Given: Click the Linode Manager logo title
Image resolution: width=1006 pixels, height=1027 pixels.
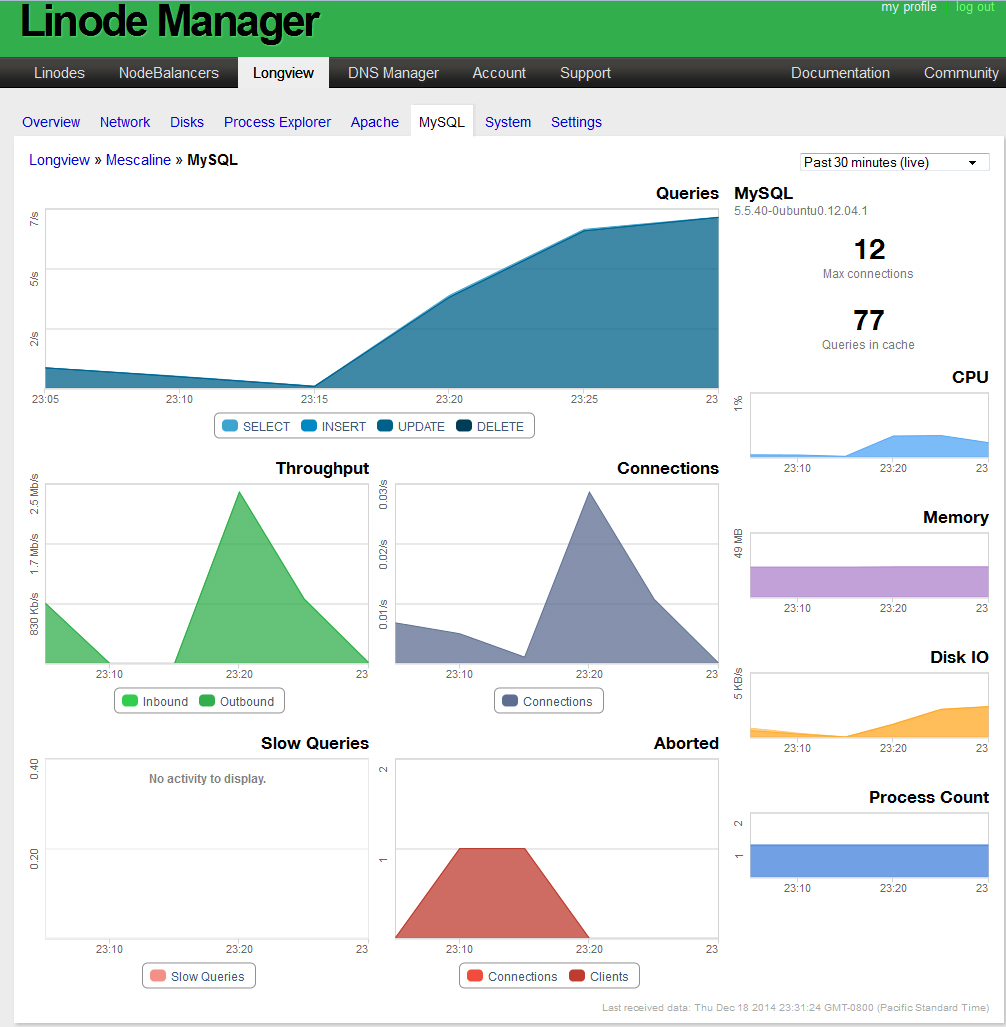Looking at the screenshot, I should 170,22.
